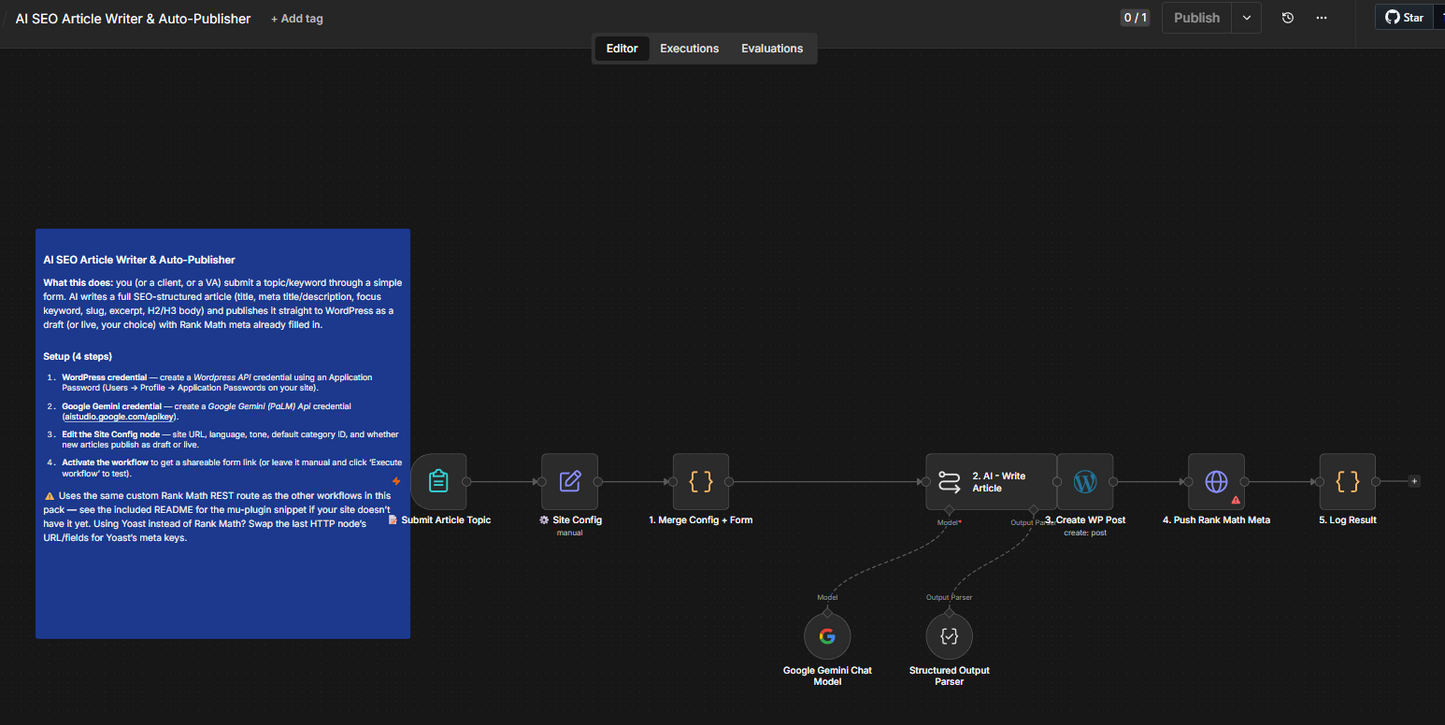Select Google Gemini Chat Model node
The height and width of the screenshot is (725, 1445).
pyautogui.click(x=827, y=636)
